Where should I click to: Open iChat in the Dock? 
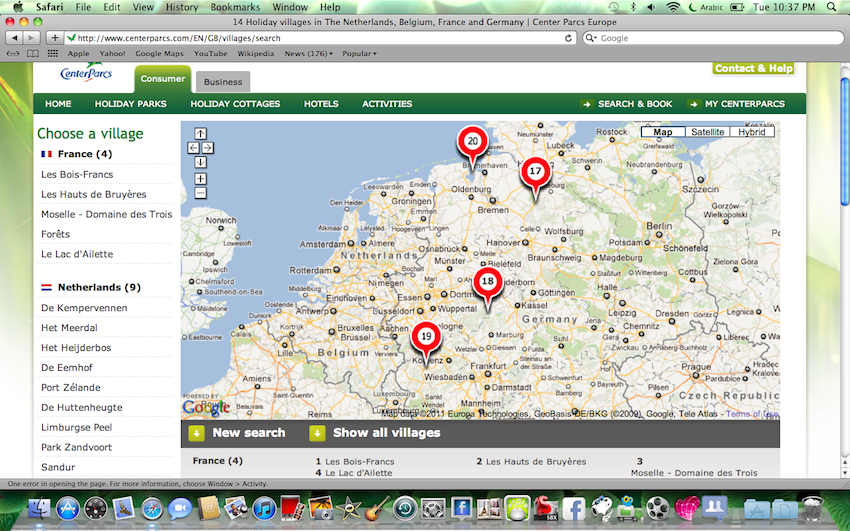(x=180, y=509)
